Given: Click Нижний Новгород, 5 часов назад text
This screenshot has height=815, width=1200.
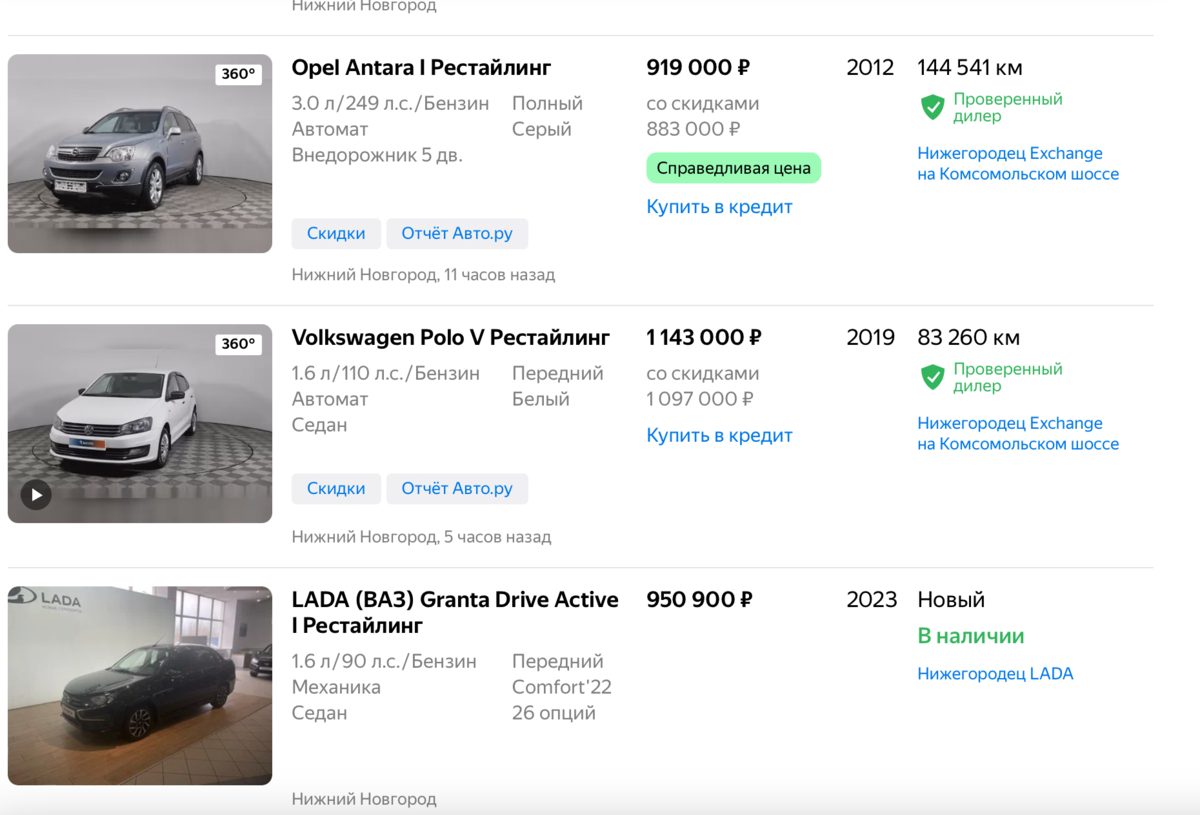Looking at the screenshot, I should [x=421, y=537].
